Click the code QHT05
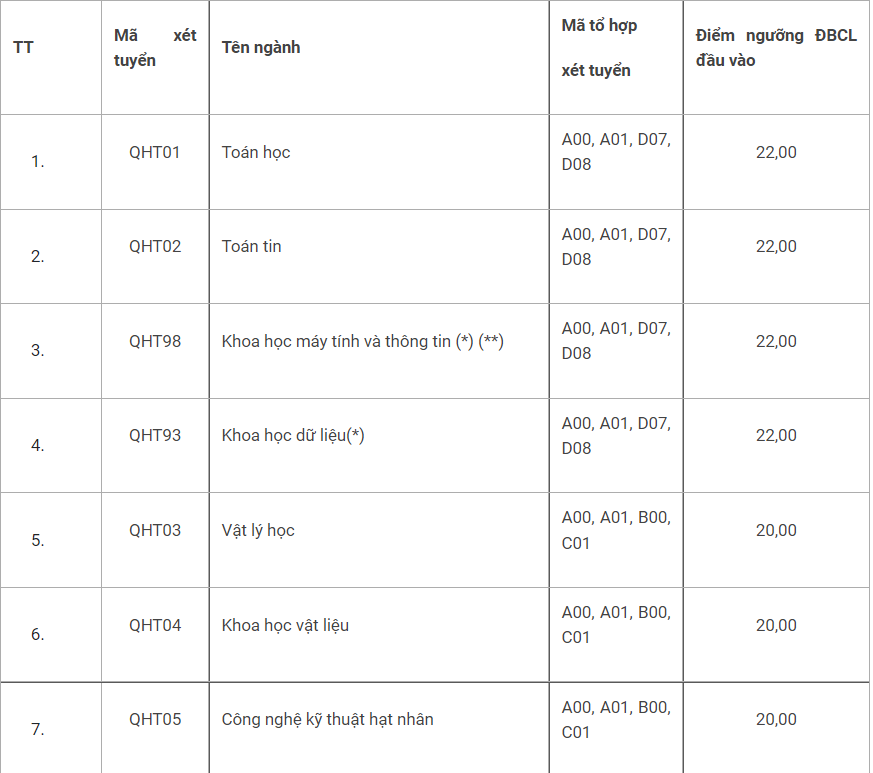Image resolution: width=873 pixels, height=773 pixels. [155, 720]
